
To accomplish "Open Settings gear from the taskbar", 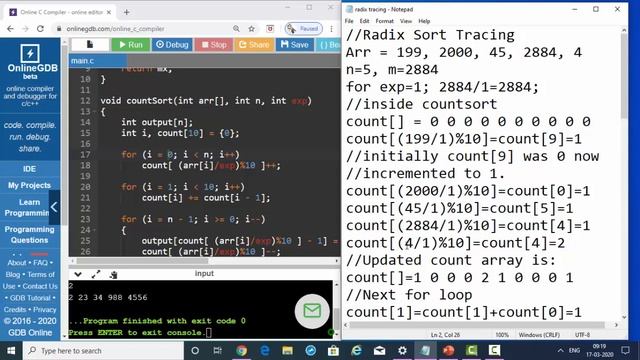I will (402, 351).
